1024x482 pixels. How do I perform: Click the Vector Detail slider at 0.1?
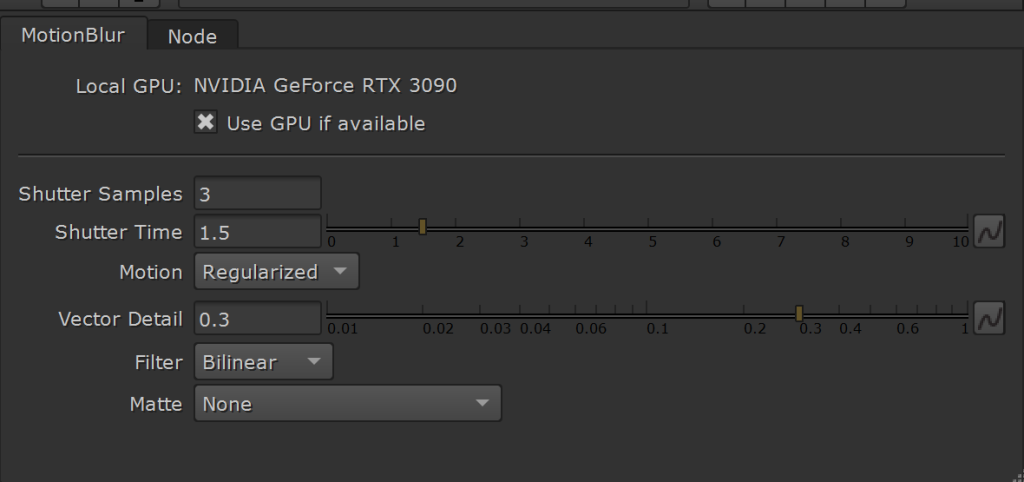[x=647, y=314]
